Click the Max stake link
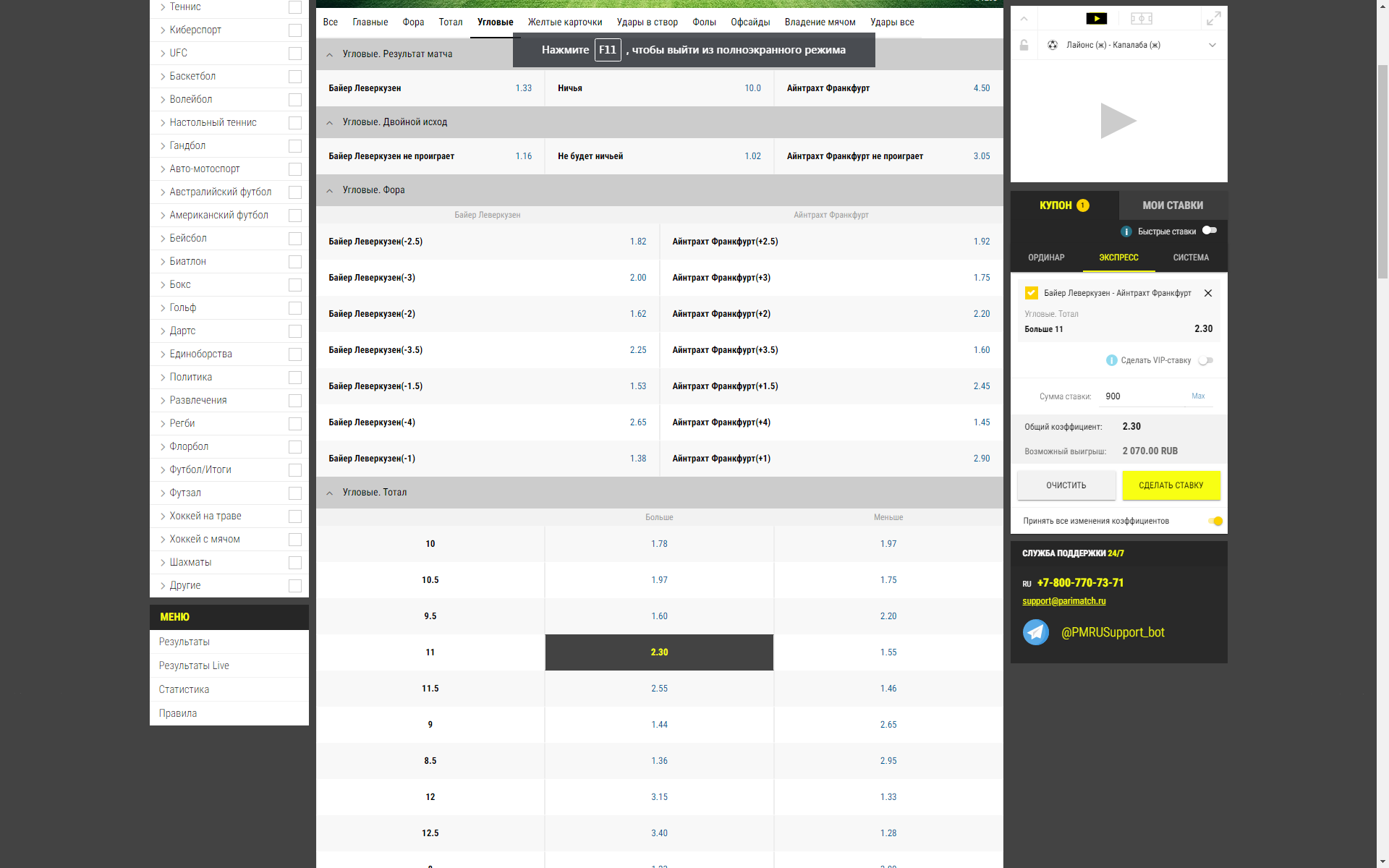 (x=1198, y=396)
